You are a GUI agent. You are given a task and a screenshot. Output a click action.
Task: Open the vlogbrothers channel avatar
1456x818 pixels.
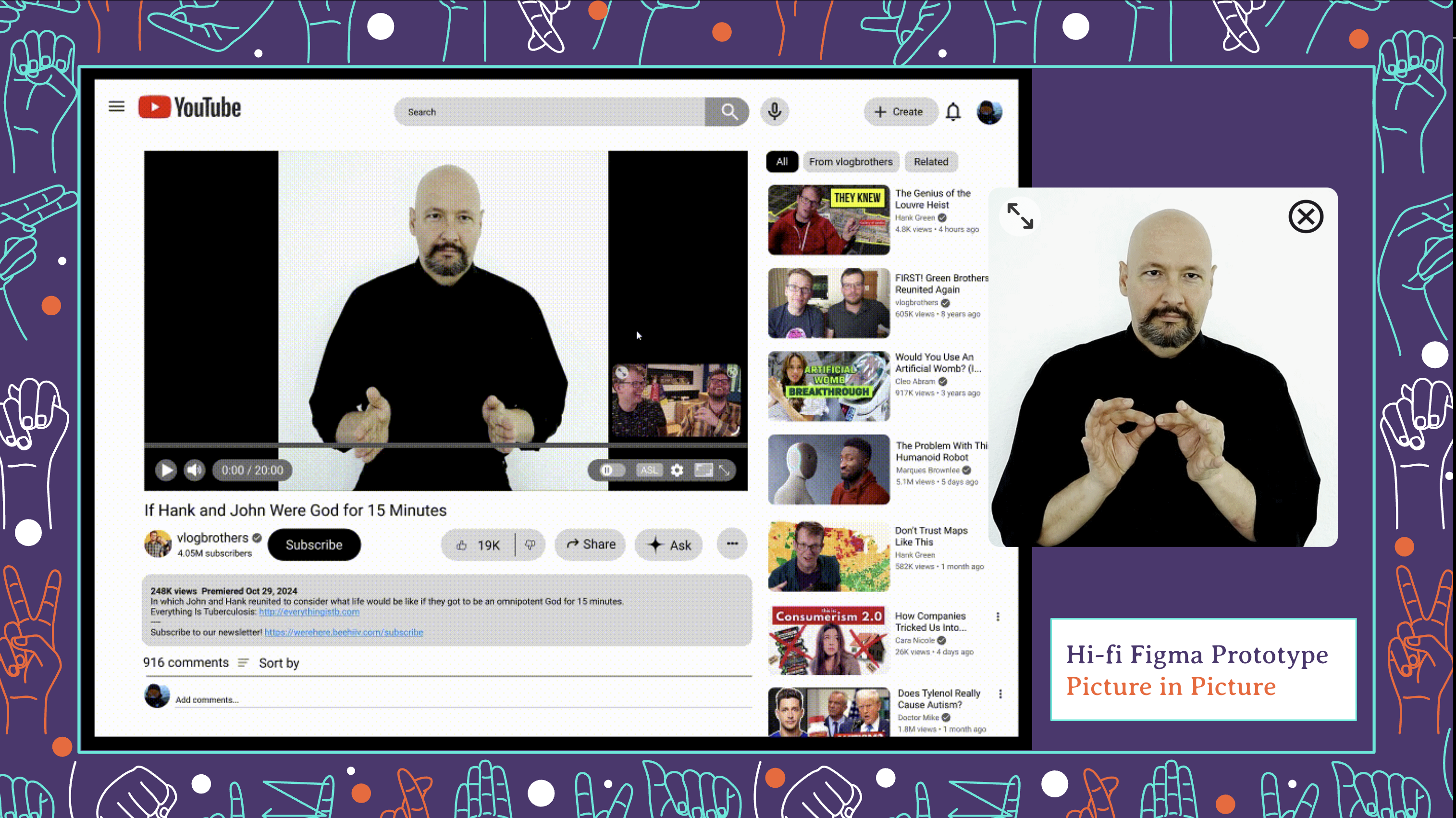(x=158, y=544)
